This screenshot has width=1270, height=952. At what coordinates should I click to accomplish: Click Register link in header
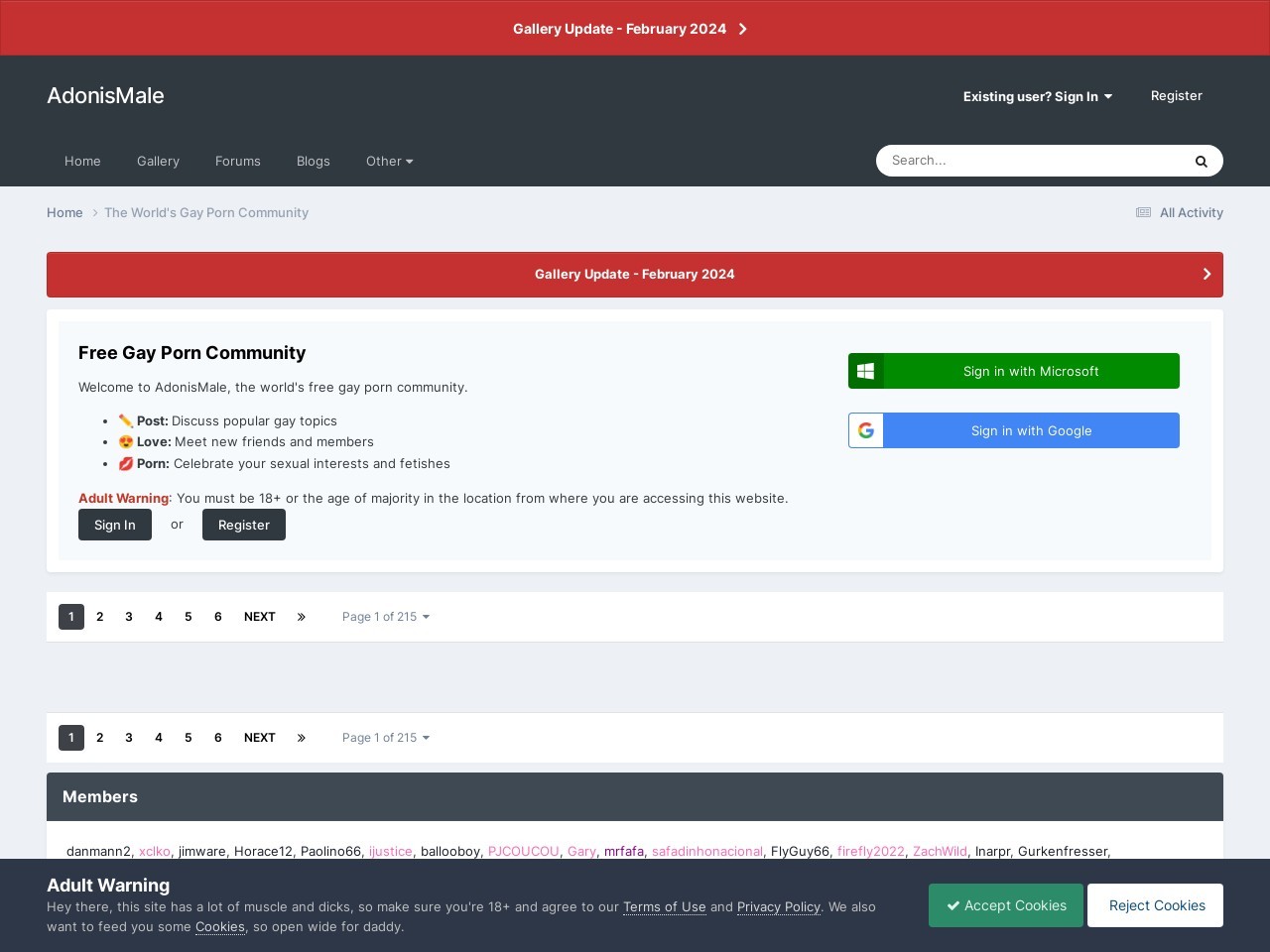[x=1177, y=96]
